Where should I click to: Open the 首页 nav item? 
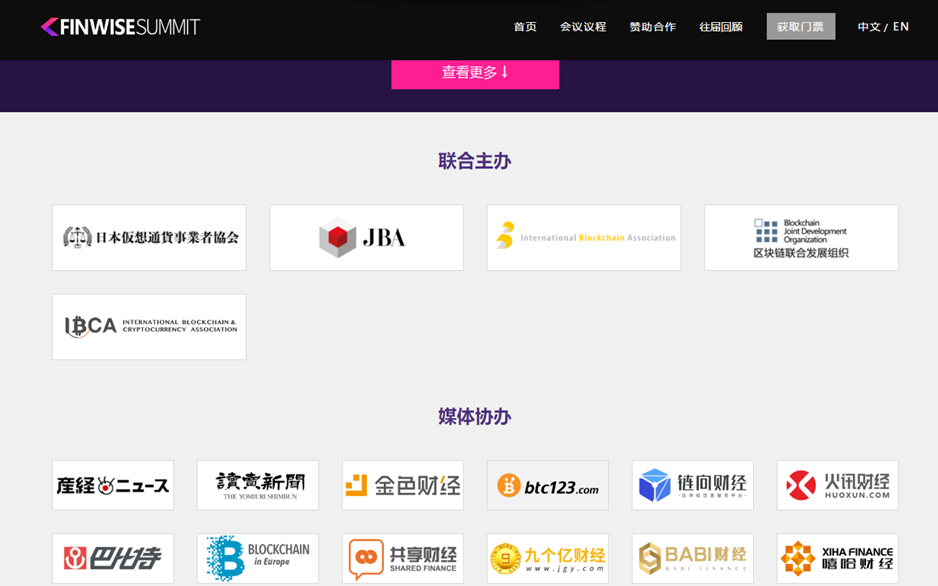[525, 27]
